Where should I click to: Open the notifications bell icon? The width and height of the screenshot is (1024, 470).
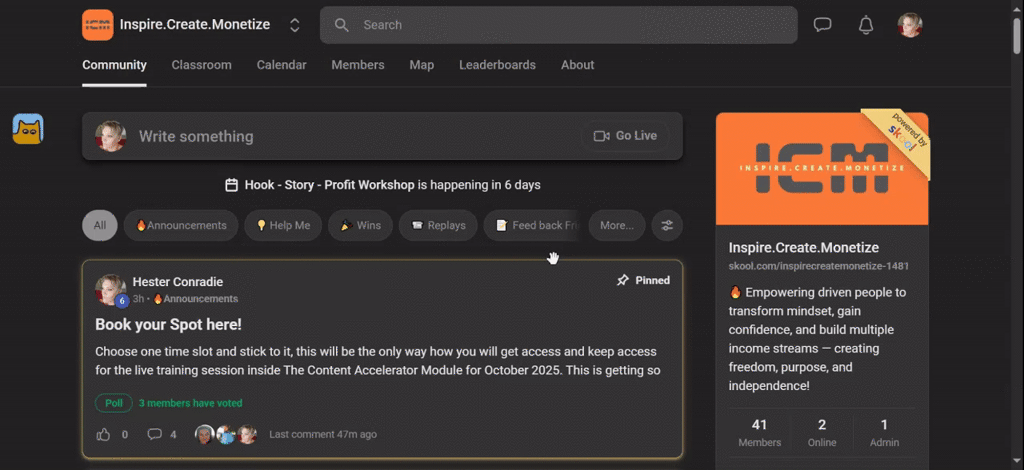866,25
